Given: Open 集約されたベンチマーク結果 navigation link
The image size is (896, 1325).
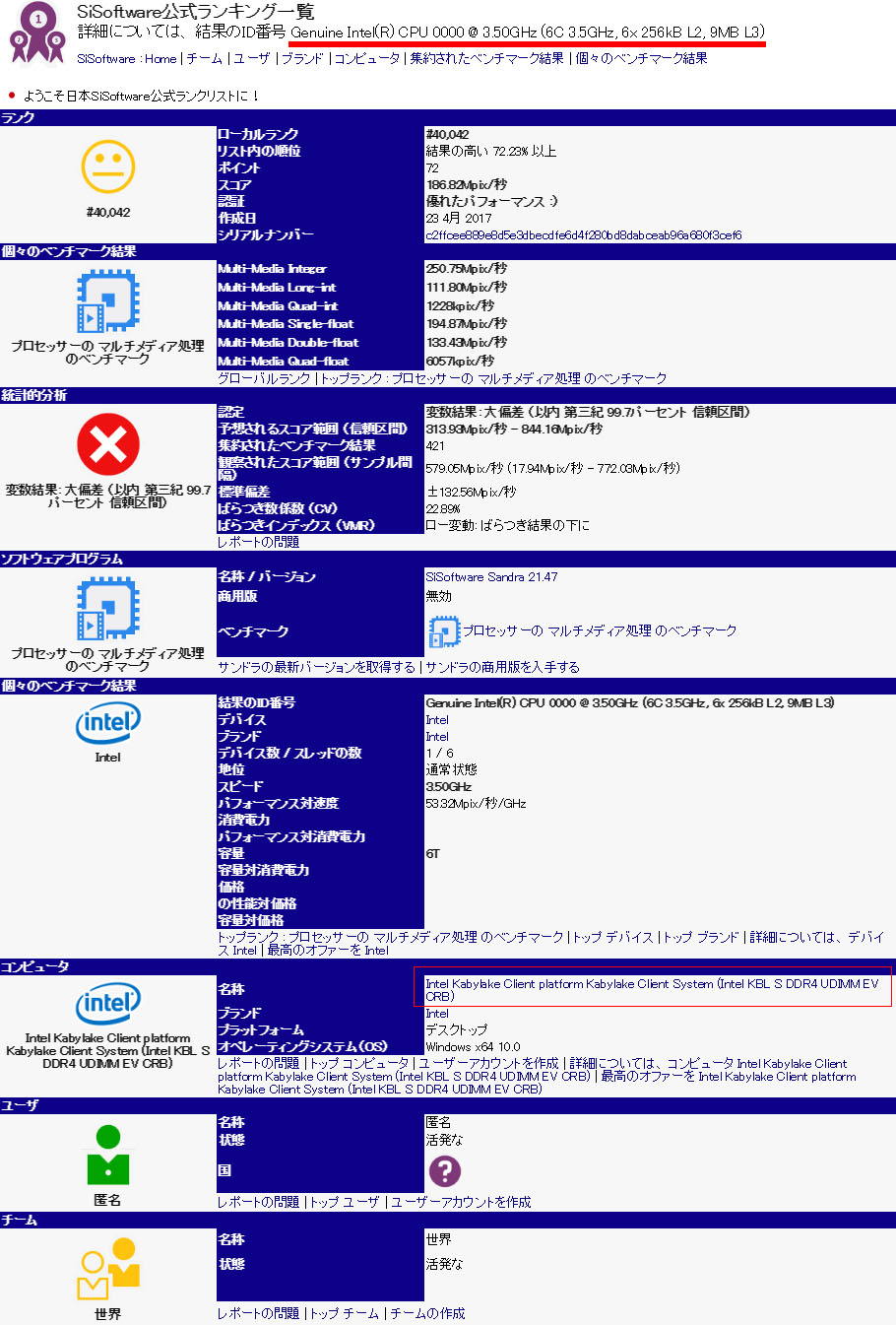Looking at the screenshot, I should [487, 59].
